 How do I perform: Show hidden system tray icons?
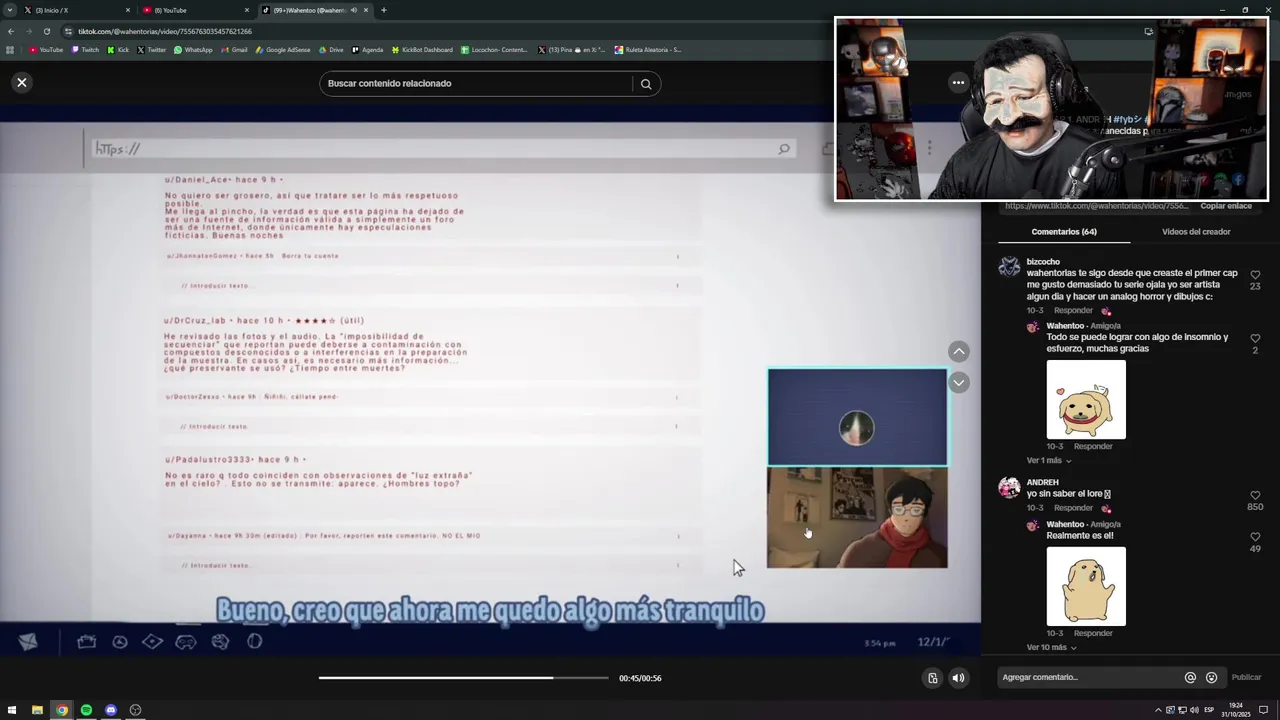(x=1158, y=710)
